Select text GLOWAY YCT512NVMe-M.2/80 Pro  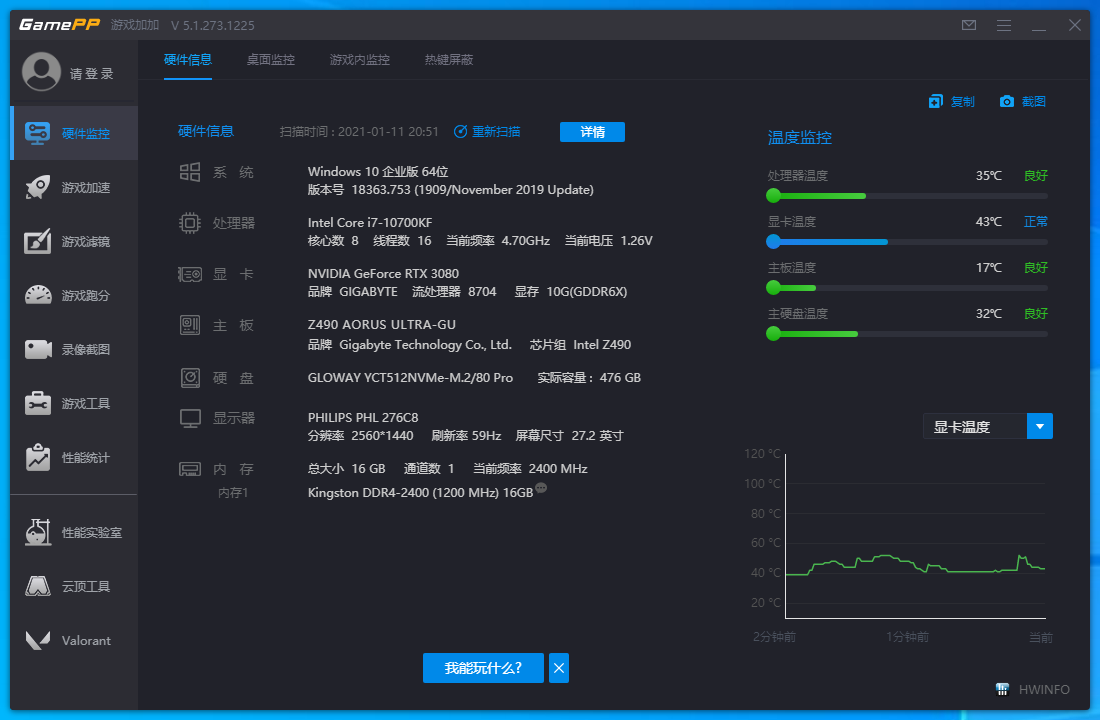tap(410, 378)
